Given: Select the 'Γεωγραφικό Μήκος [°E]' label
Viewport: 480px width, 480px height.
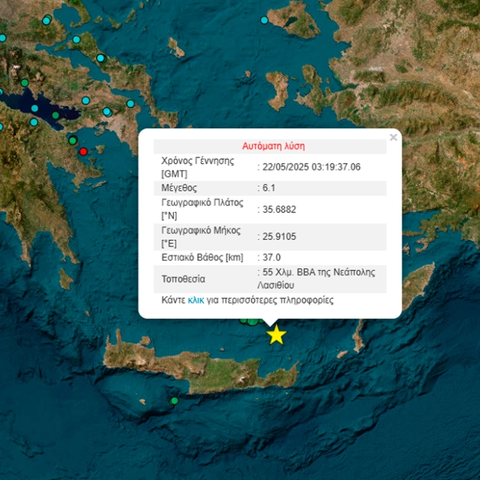Looking at the screenshot, I should [x=201, y=237].
